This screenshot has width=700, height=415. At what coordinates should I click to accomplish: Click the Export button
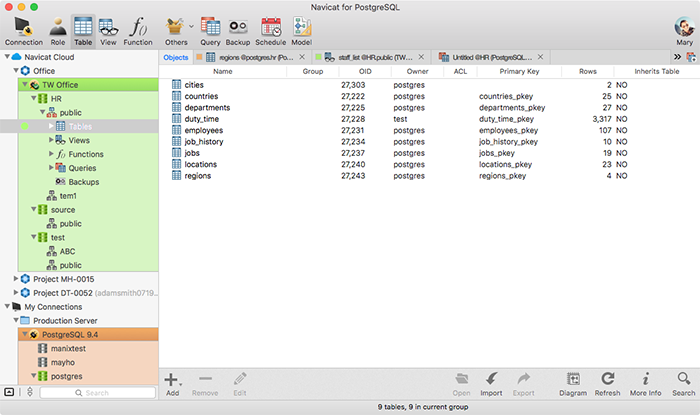(x=523, y=384)
